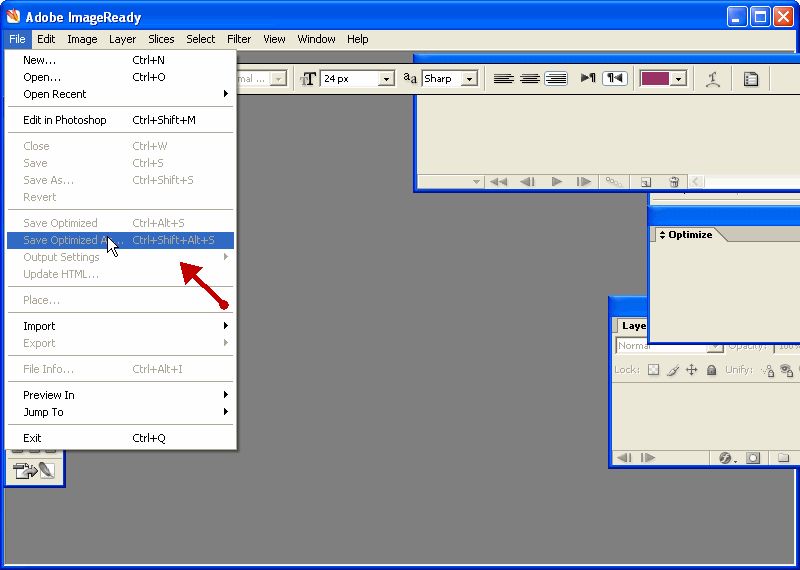
Task: Click next frame arrow in Layers palette
Action: click(647, 458)
